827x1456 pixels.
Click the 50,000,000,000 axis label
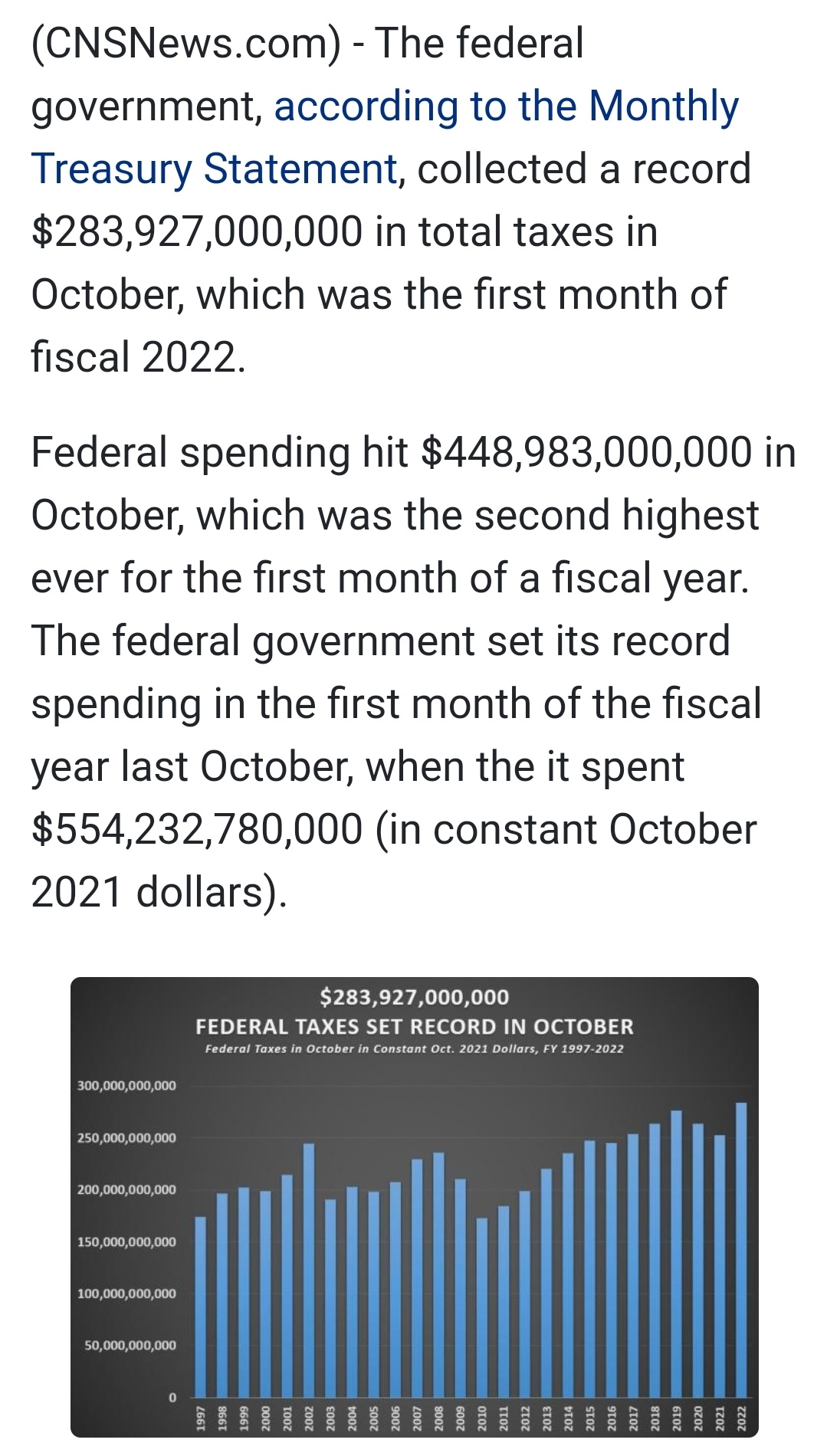point(130,1346)
